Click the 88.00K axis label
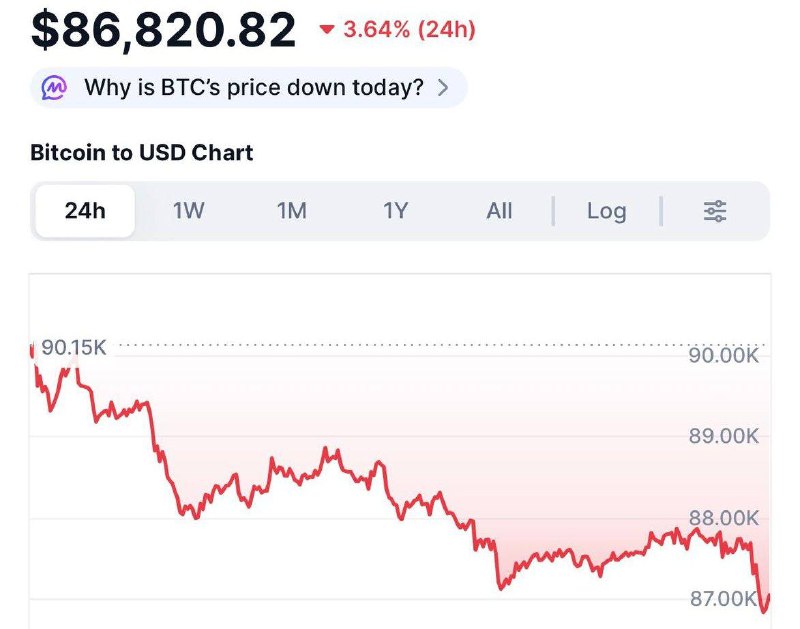This screenshot has width=800, height=629. point(724,518)
